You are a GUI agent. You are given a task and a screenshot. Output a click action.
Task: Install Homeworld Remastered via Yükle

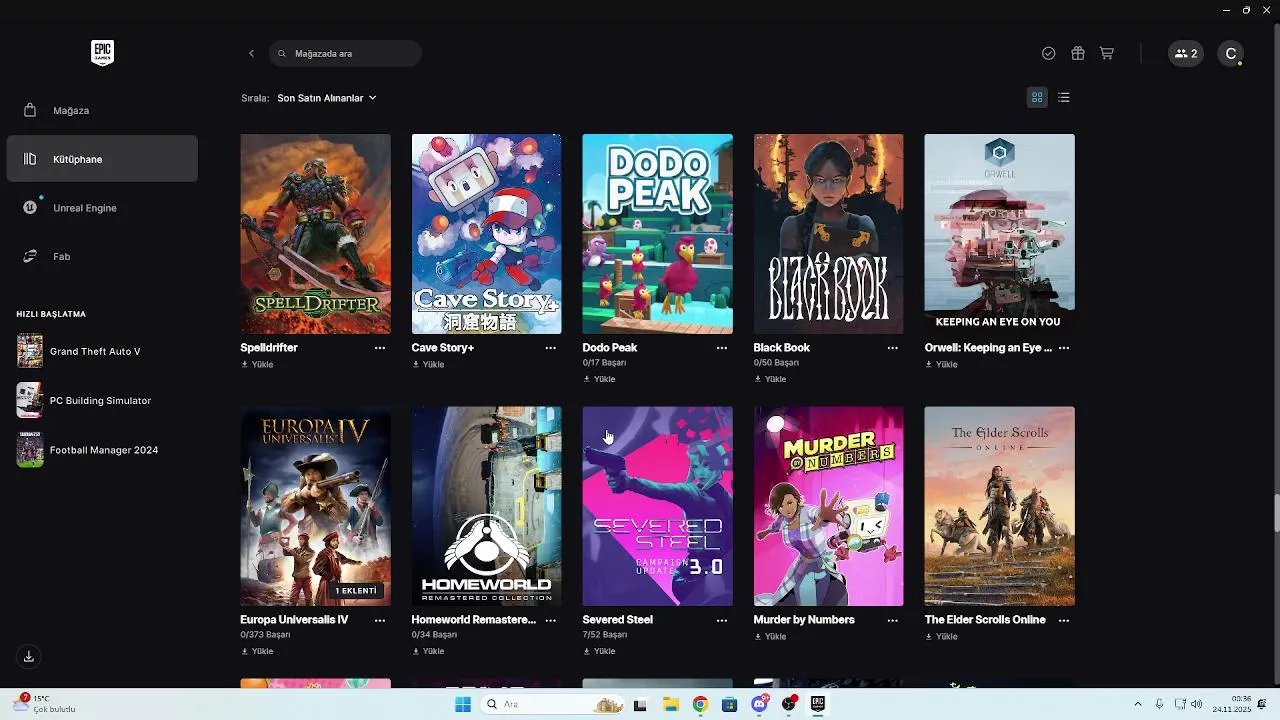428,651
